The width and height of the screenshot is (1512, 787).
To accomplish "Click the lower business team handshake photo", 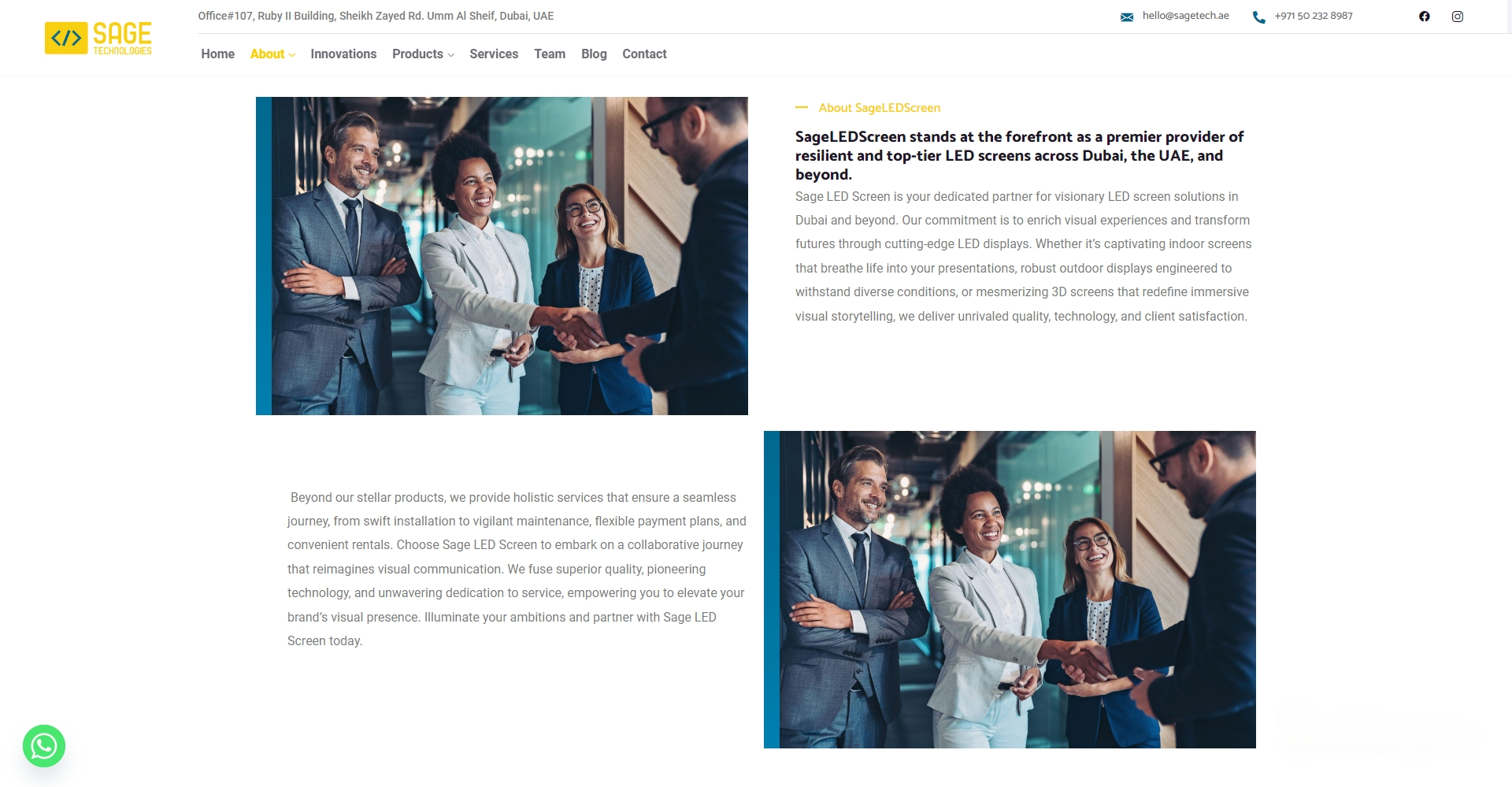I will point(1010,589).
